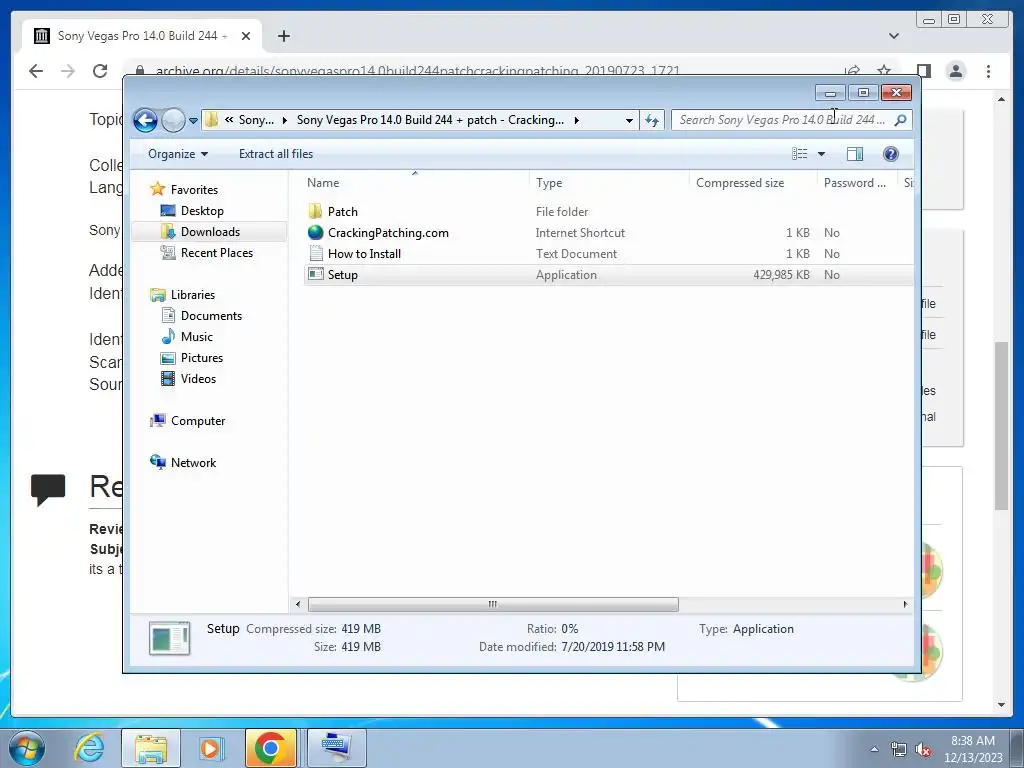Open Chrome tab search dropdown
The image size is (1024, 768).
(x=893, y=36)
